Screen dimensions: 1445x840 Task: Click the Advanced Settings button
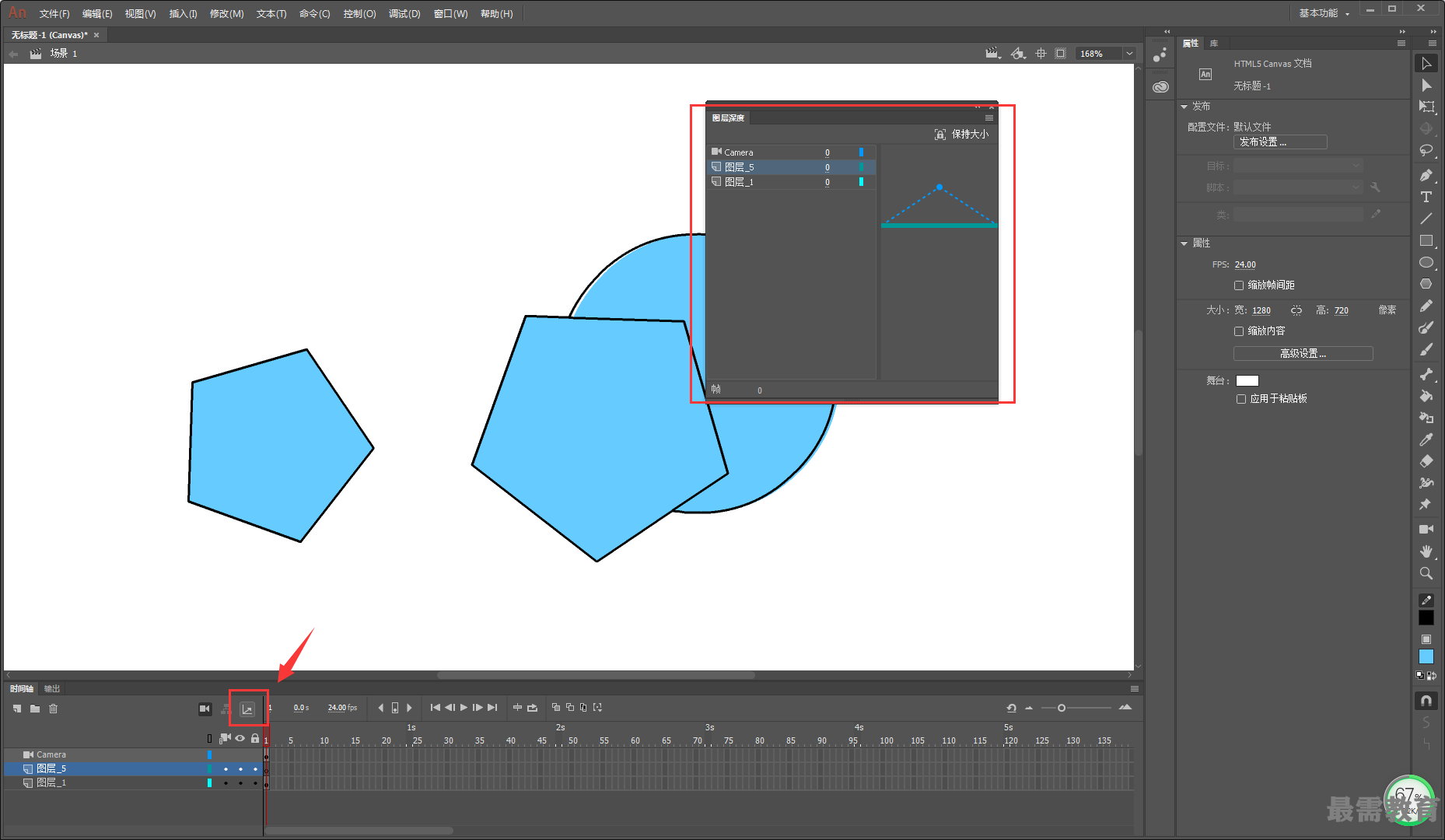[1303, 354]
